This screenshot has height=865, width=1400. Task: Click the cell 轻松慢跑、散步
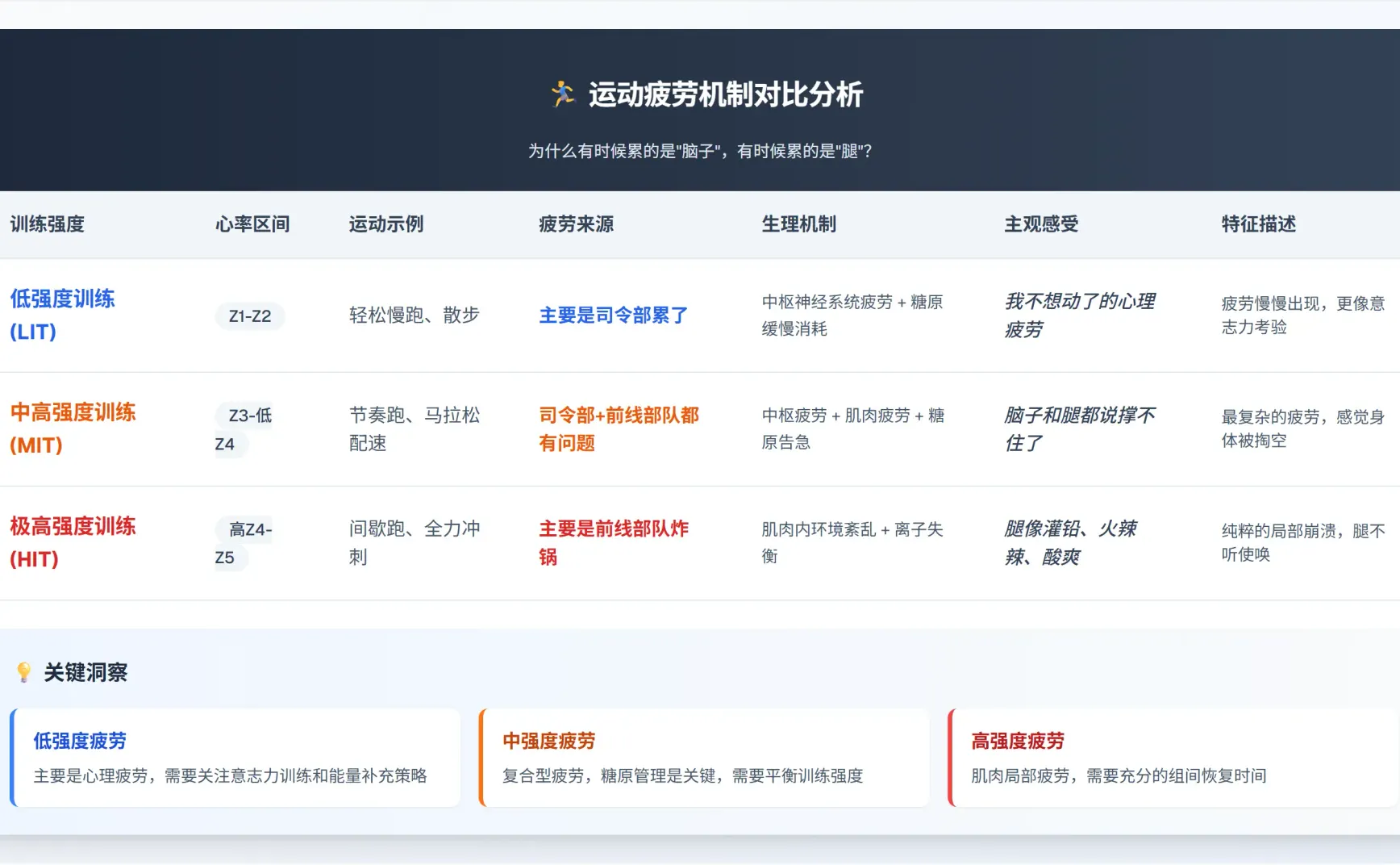[415, 315]
